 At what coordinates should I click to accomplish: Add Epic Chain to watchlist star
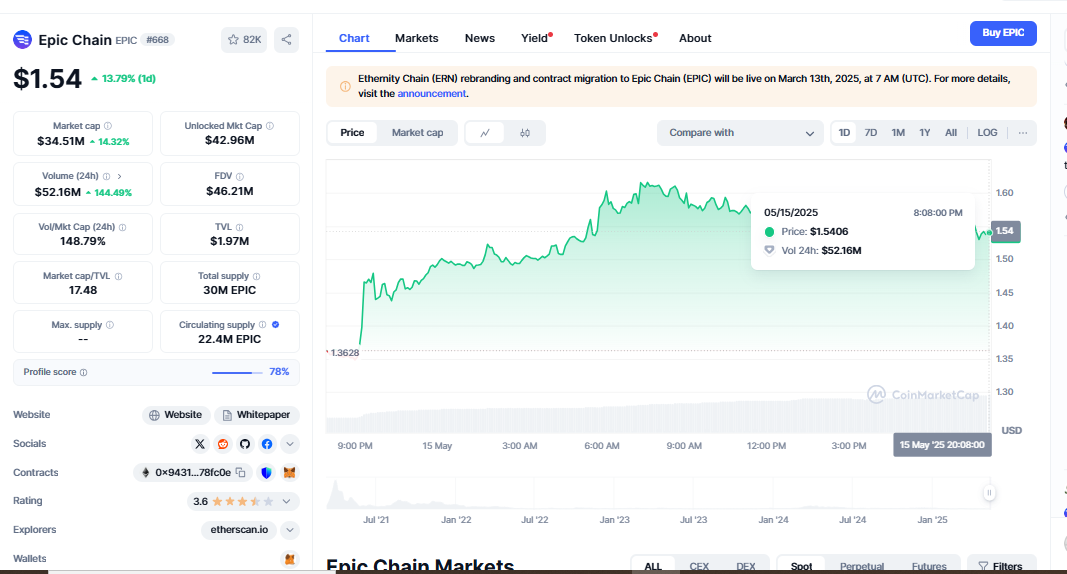click(233, 39)
